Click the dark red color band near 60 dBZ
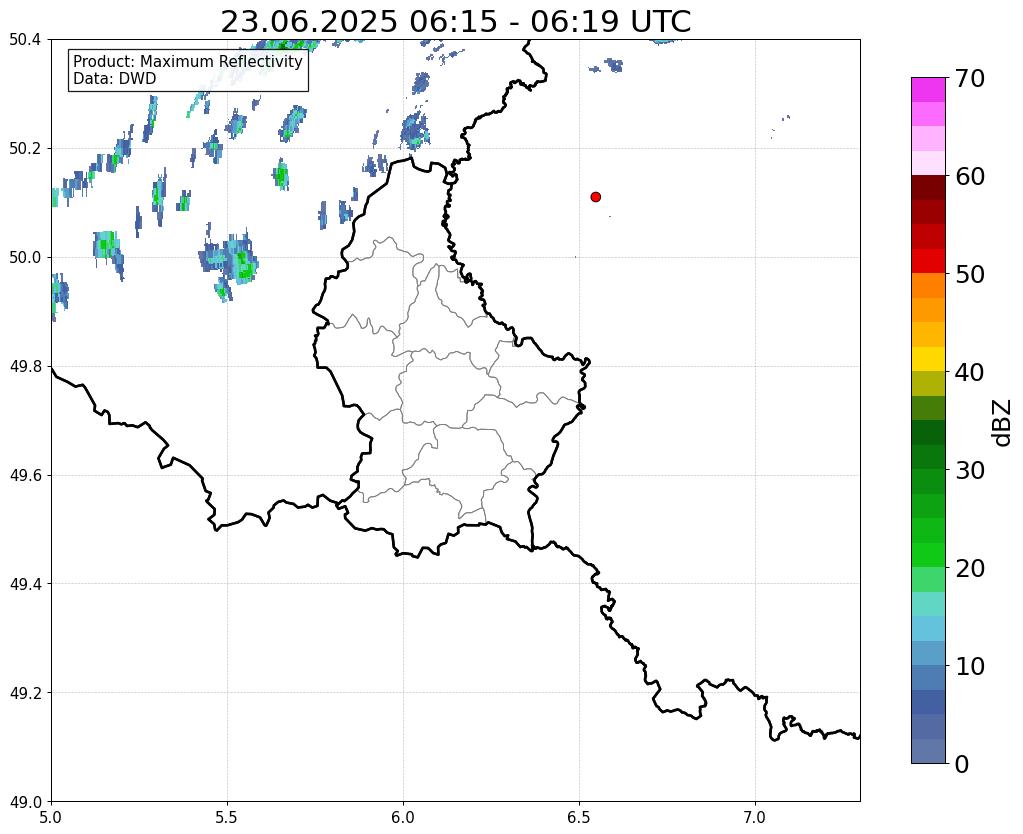 [928, 187]
